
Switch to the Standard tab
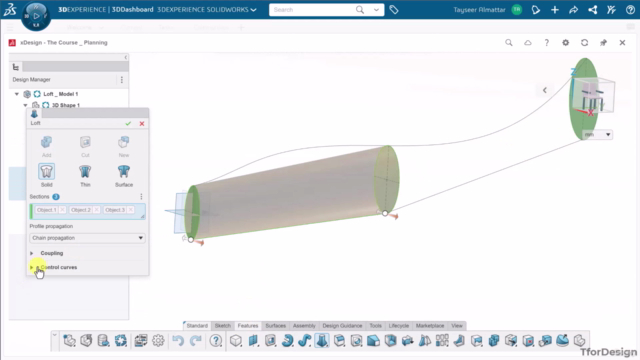pyautogui.click(x=197, y=326)
